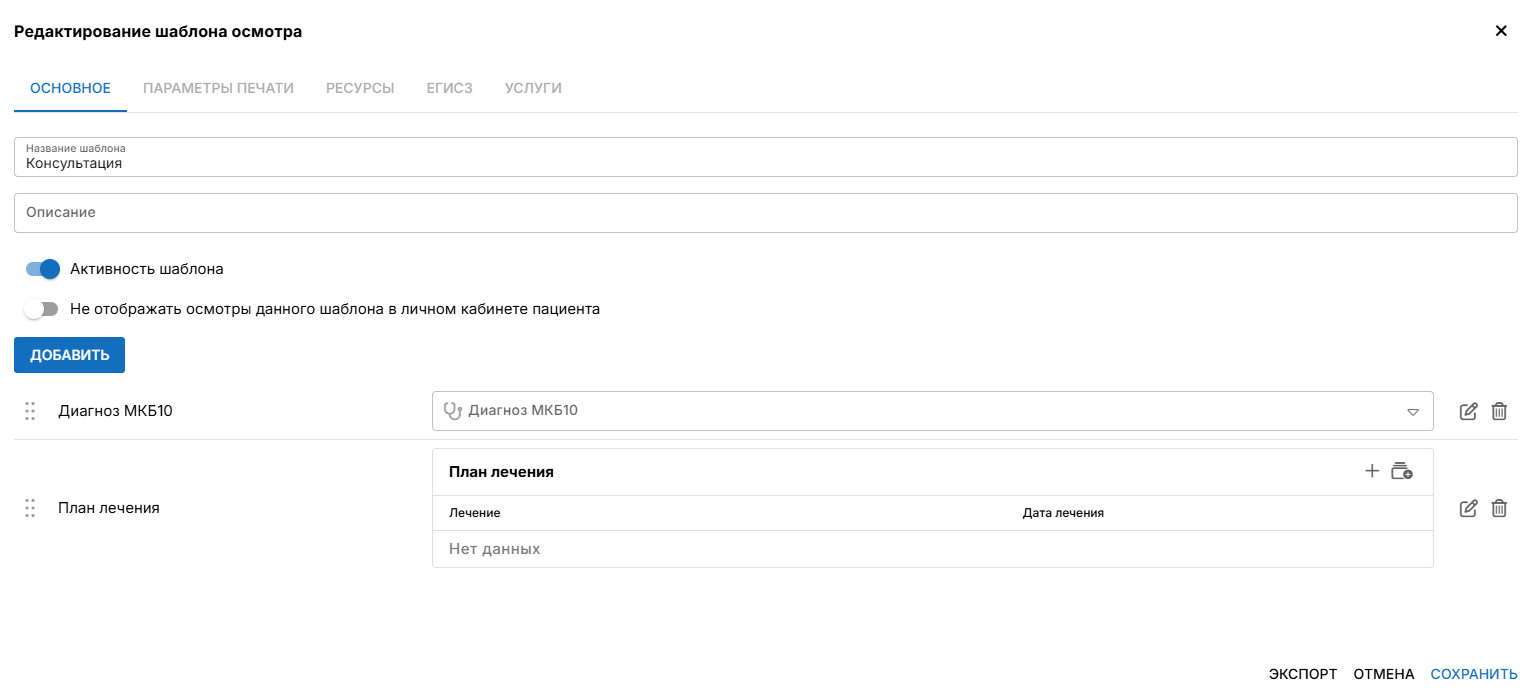This screenshot has height=698, width=1532.
Task: Select the Услуги tab
Action: click(533, 88)
